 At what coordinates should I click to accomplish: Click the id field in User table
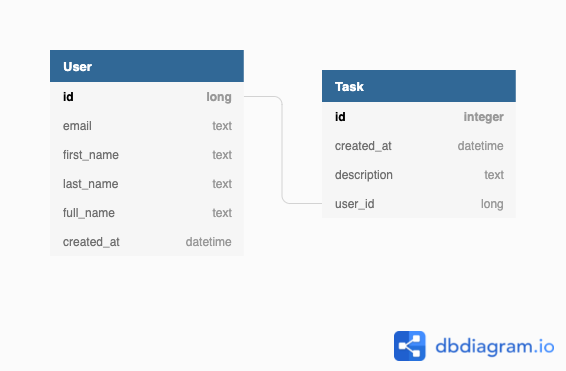pos(147,97)
